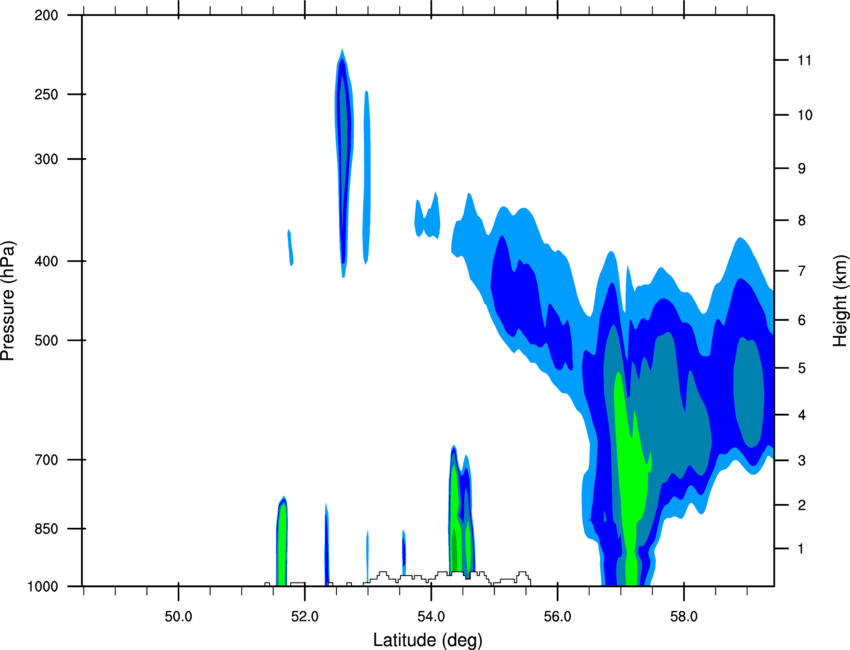Viewport: 850px width, 650px height.
Task: Click the 2 km height tick label
Action: point(802,505)
